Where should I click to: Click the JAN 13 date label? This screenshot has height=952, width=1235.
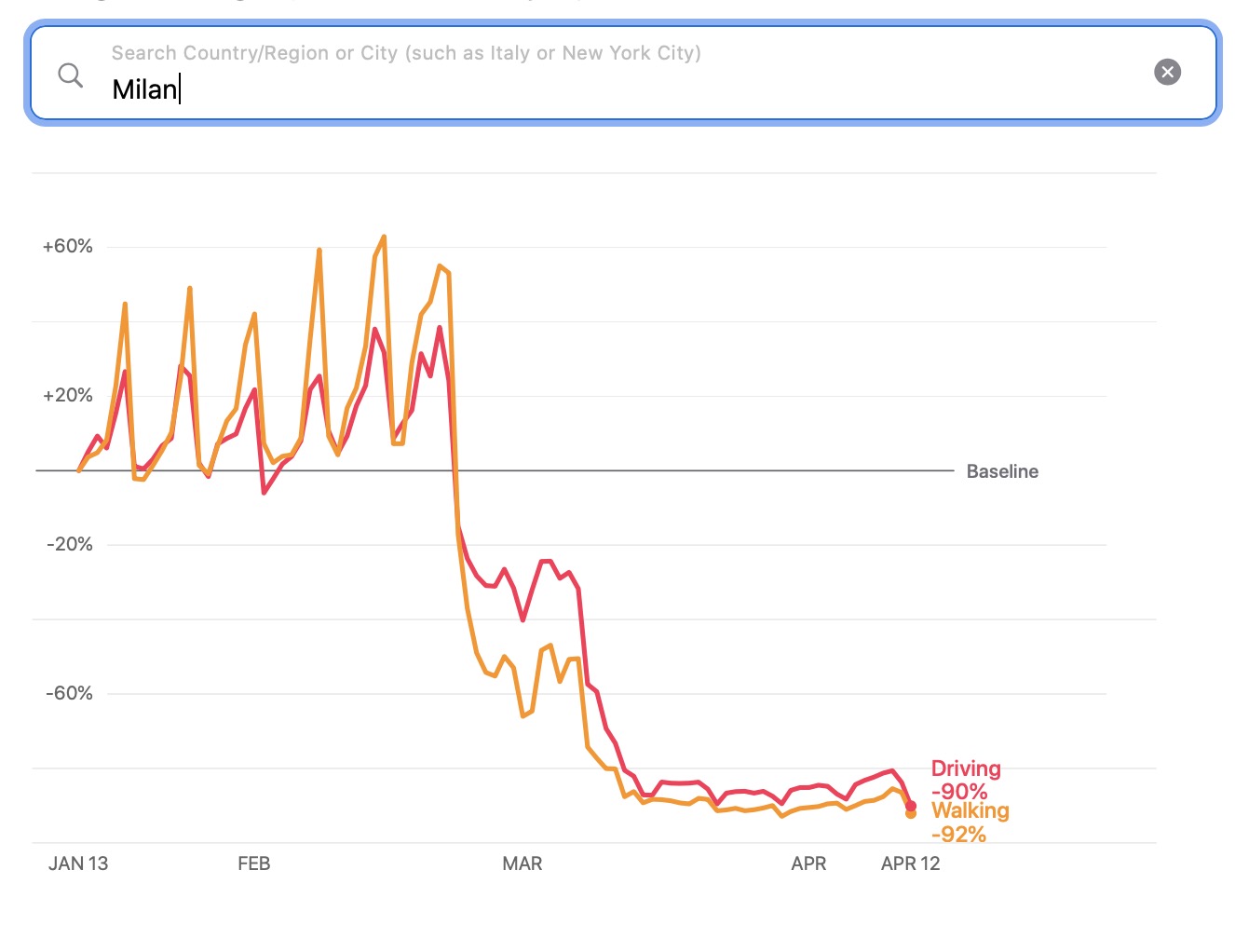(78, 864)
